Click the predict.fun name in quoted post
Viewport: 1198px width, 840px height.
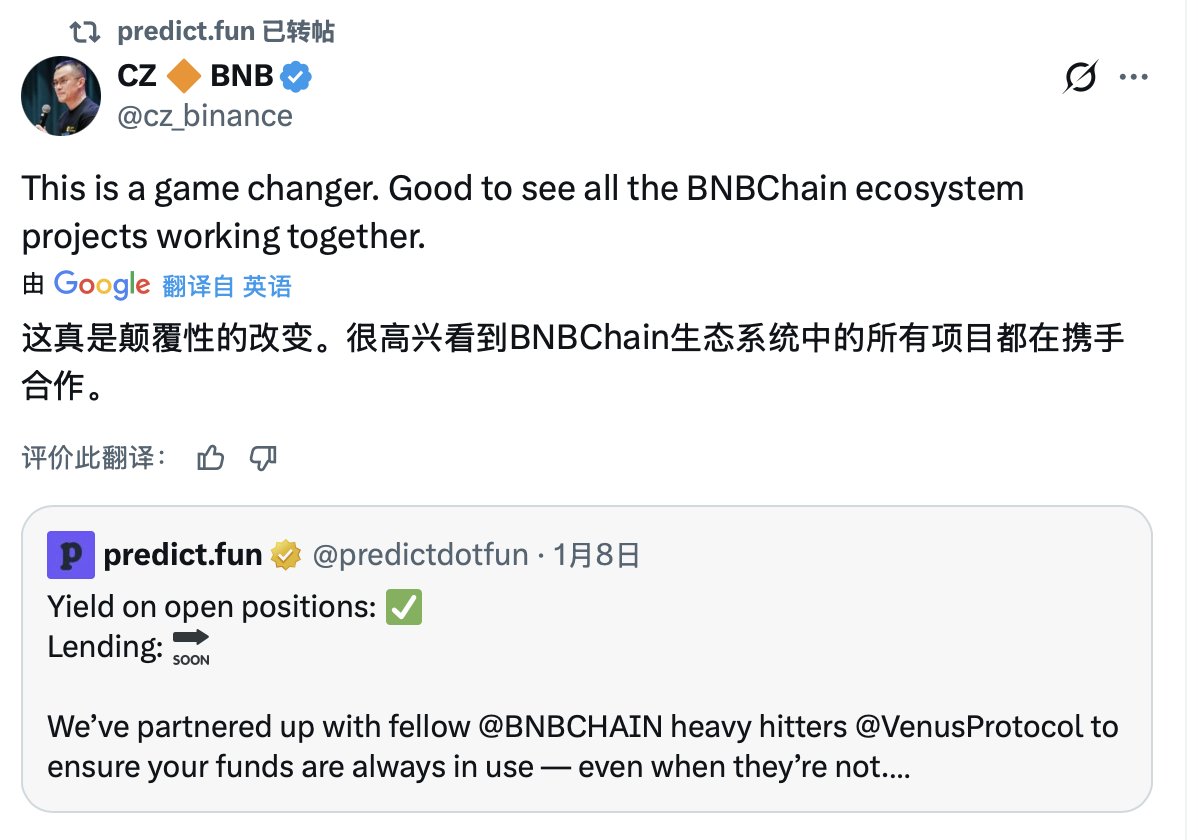[x=183, y=555]
